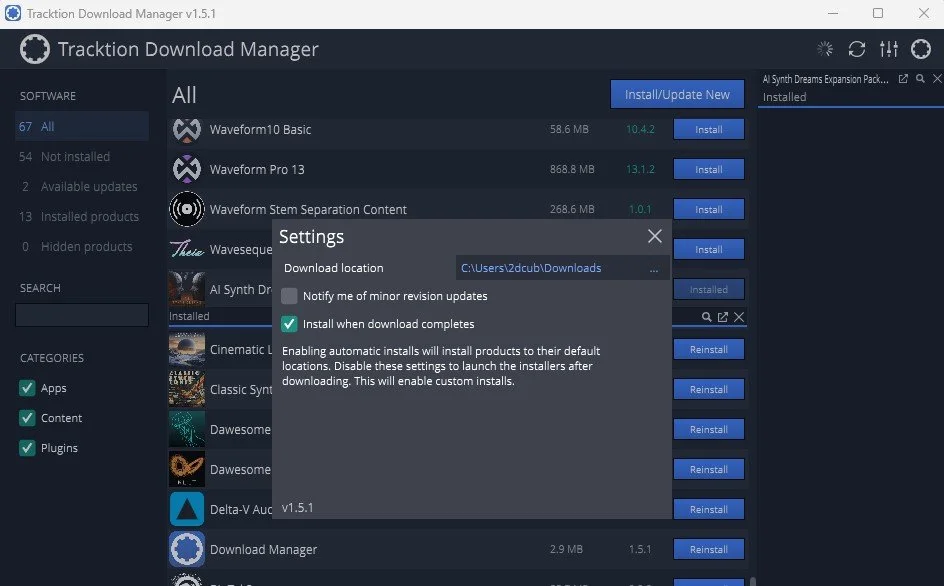Click the Waveform Pro 13 product icon
Image resolution: width=944 pixels, height=586 pixels.
187,169
